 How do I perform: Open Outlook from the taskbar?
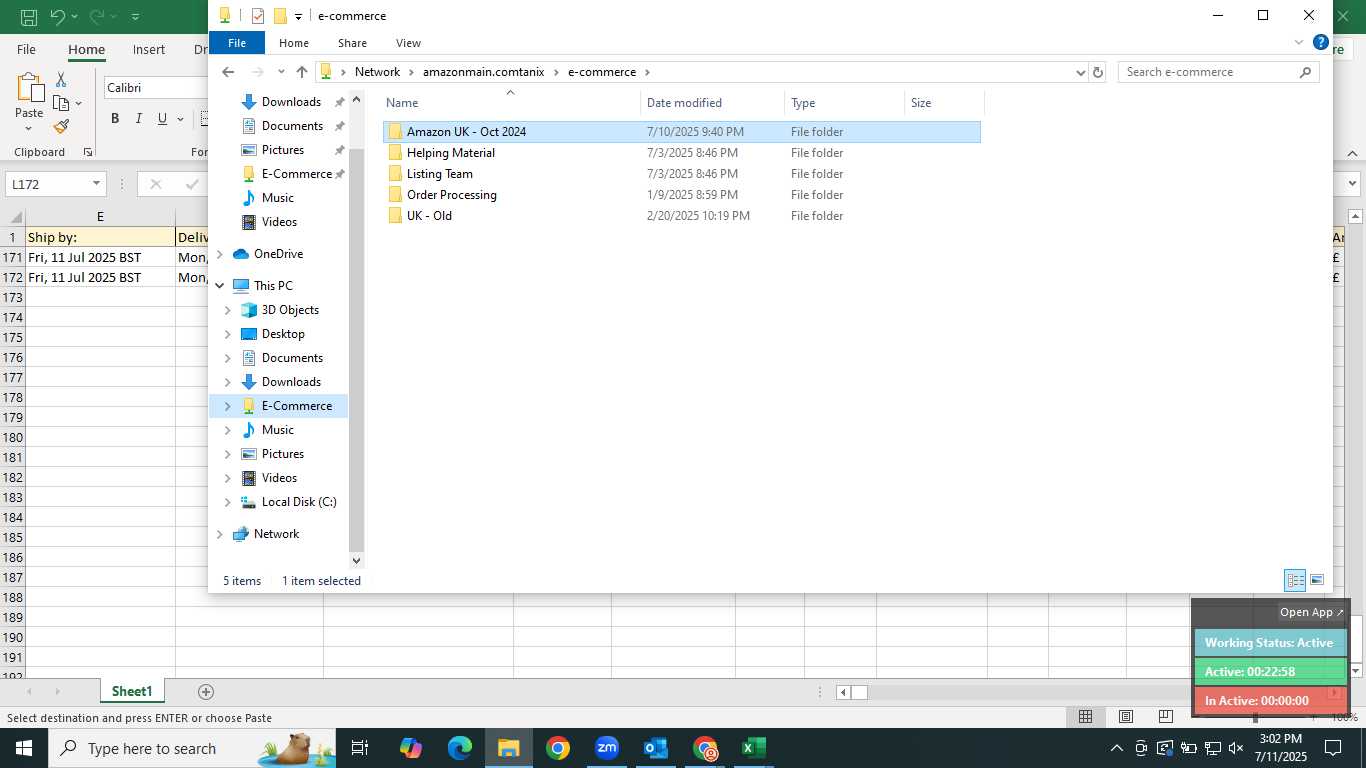pos(656,748)
